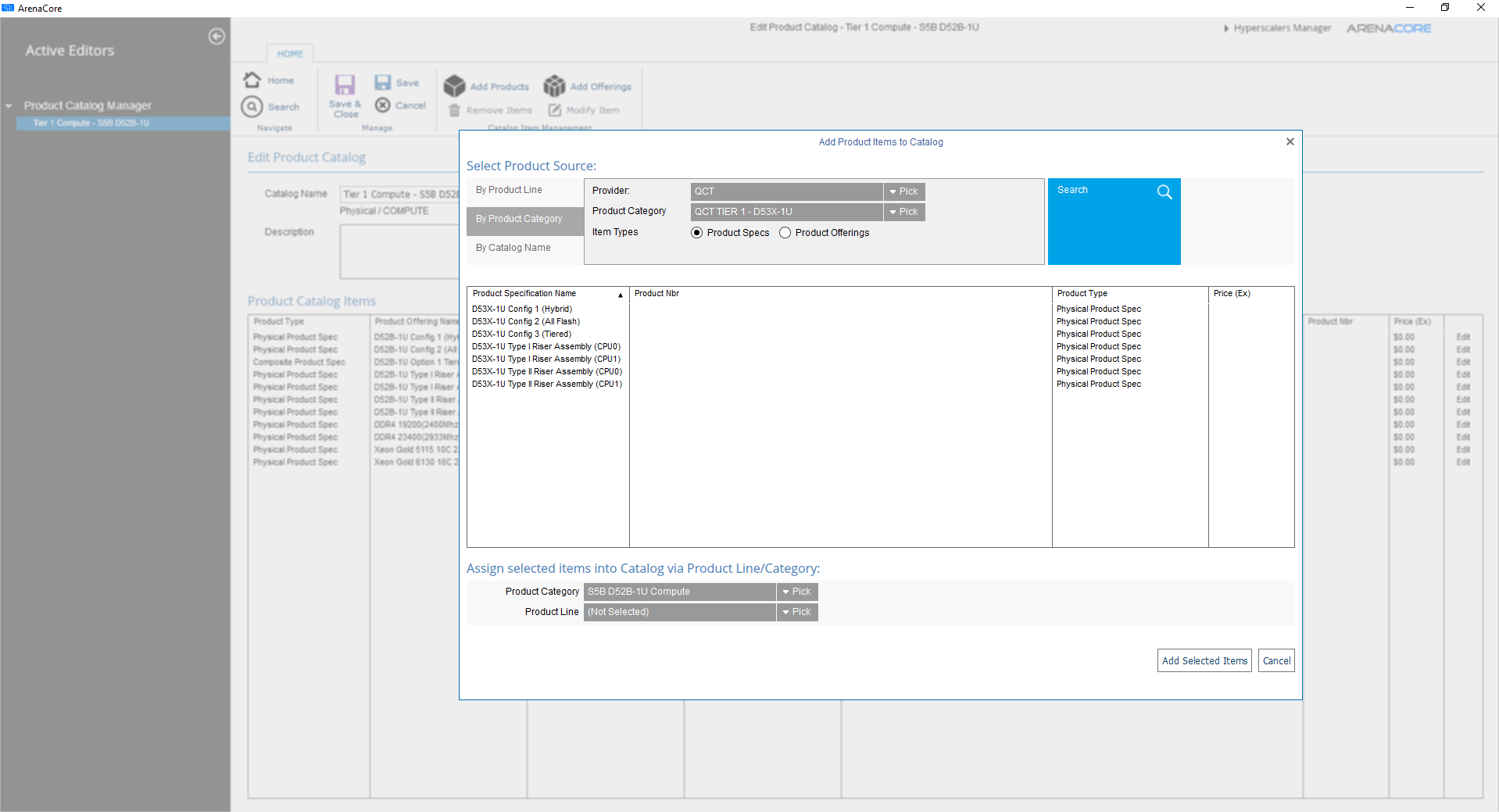Click the Remove Items trash icon
1499x812 pixels.
coord(454,110)
